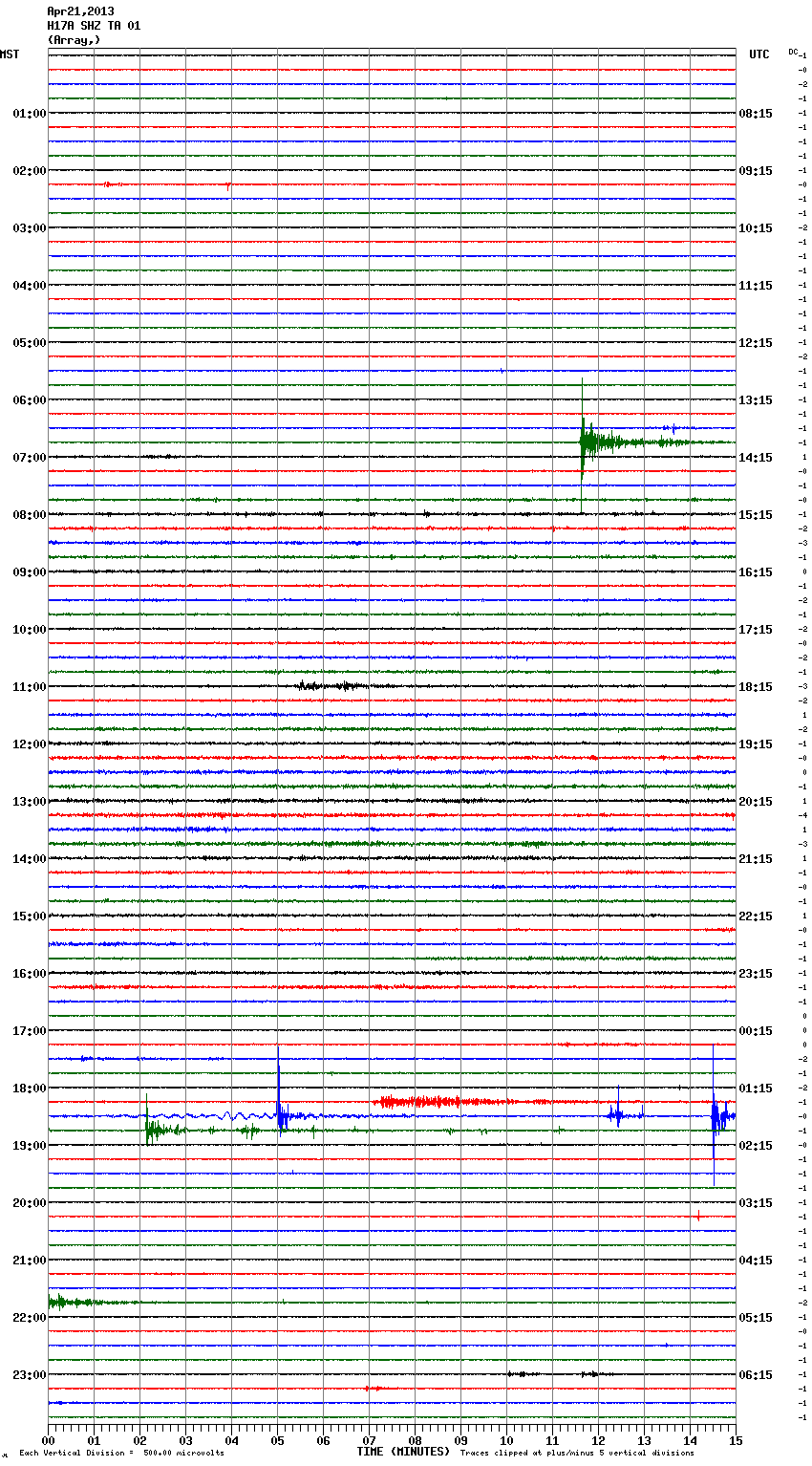Screen dimensions: 812x1466
Task: Click the DC column header
Action: click(793, 52)
